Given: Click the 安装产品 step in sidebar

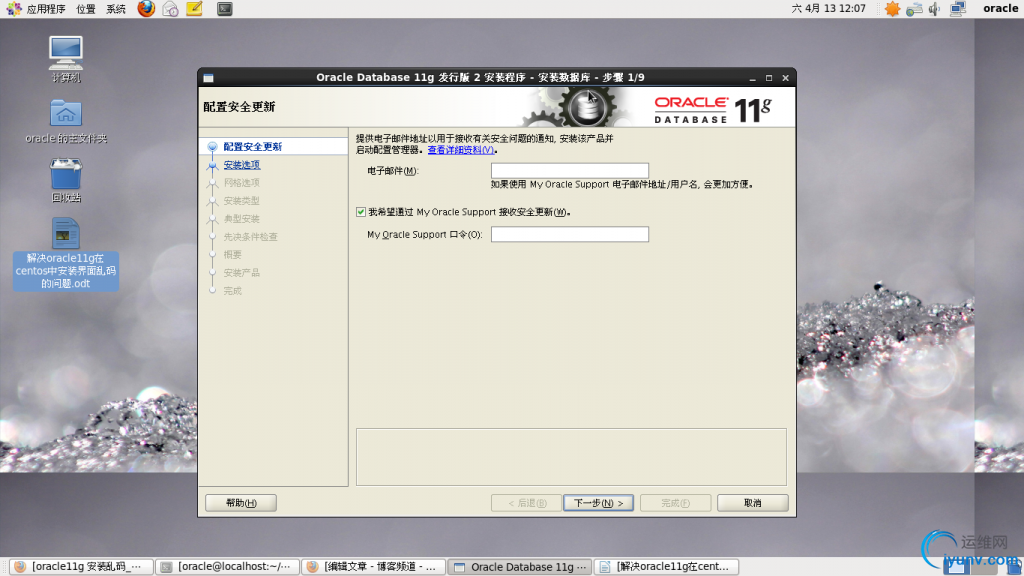Looking at the screenshot, I should point(242,272).
